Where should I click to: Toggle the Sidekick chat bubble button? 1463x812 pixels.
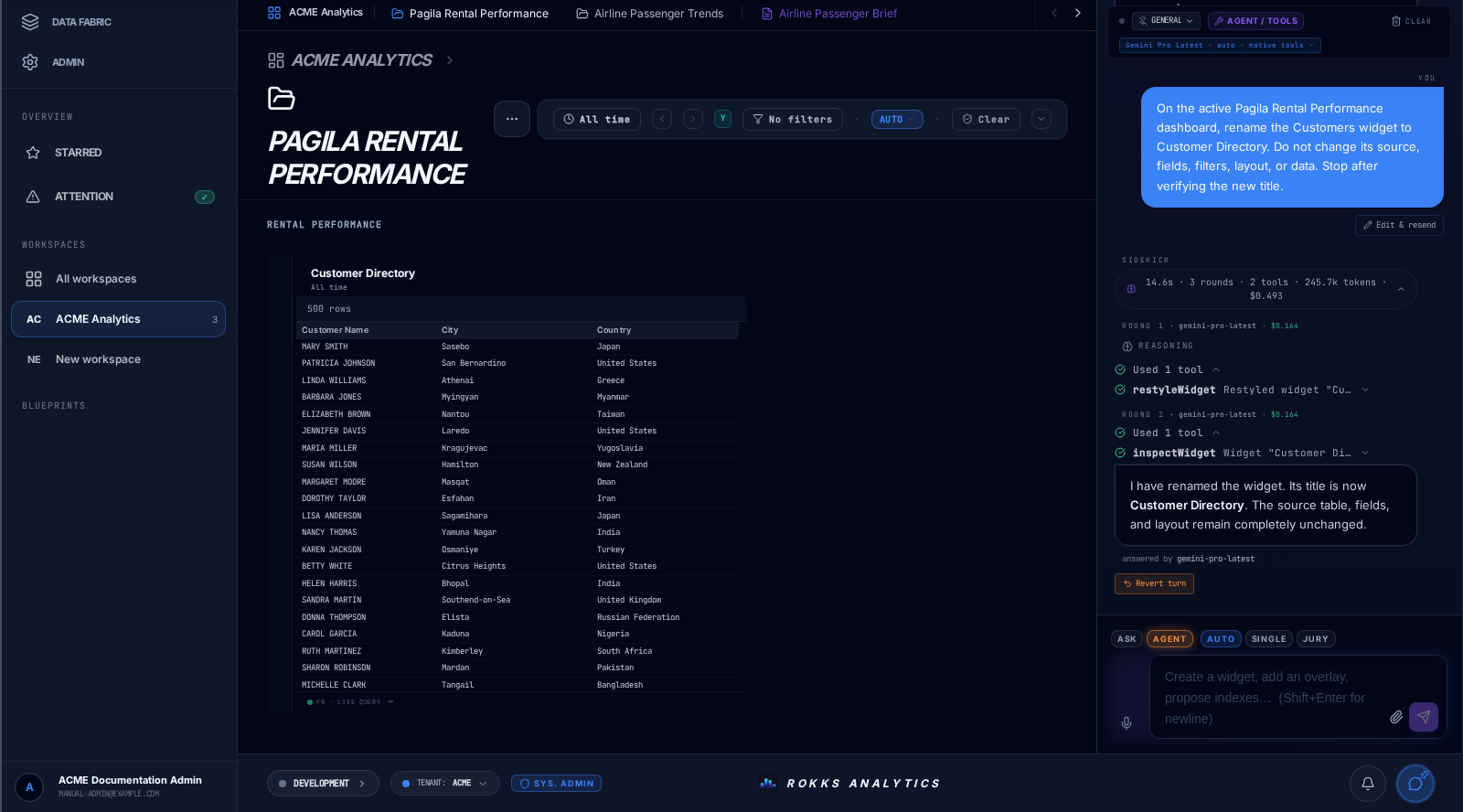tap(1415, 784)
